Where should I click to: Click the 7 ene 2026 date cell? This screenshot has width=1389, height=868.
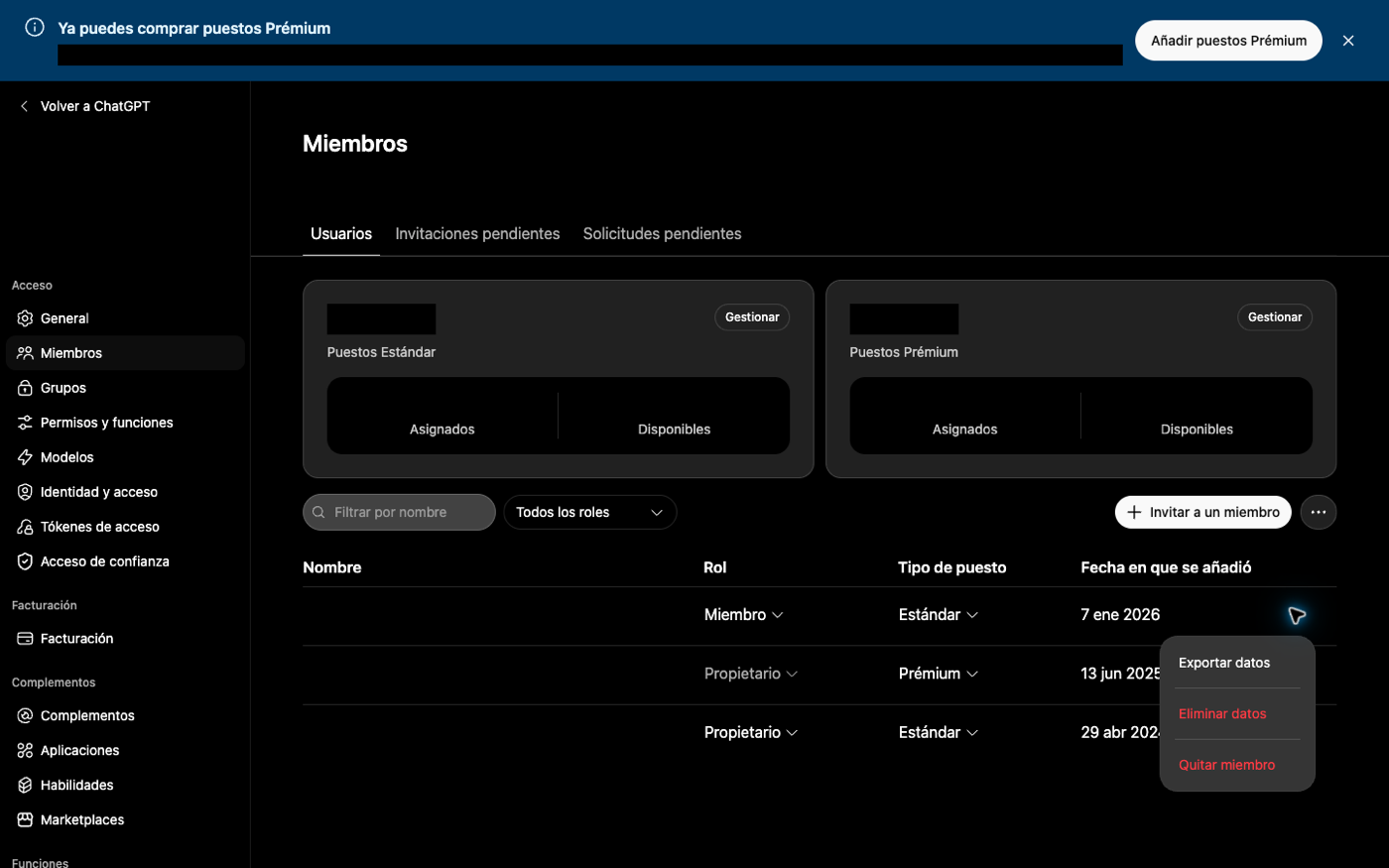coord(1120,615)
